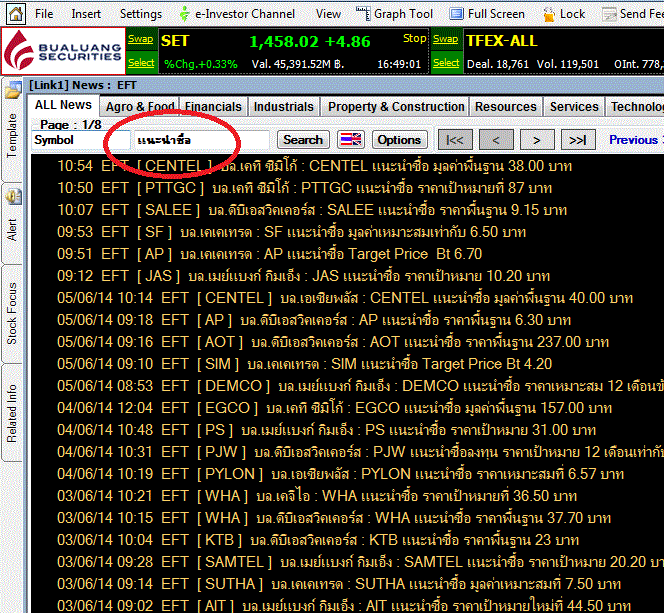Click the Search button
The image size is (664, 613).
[x=303, y=140]
